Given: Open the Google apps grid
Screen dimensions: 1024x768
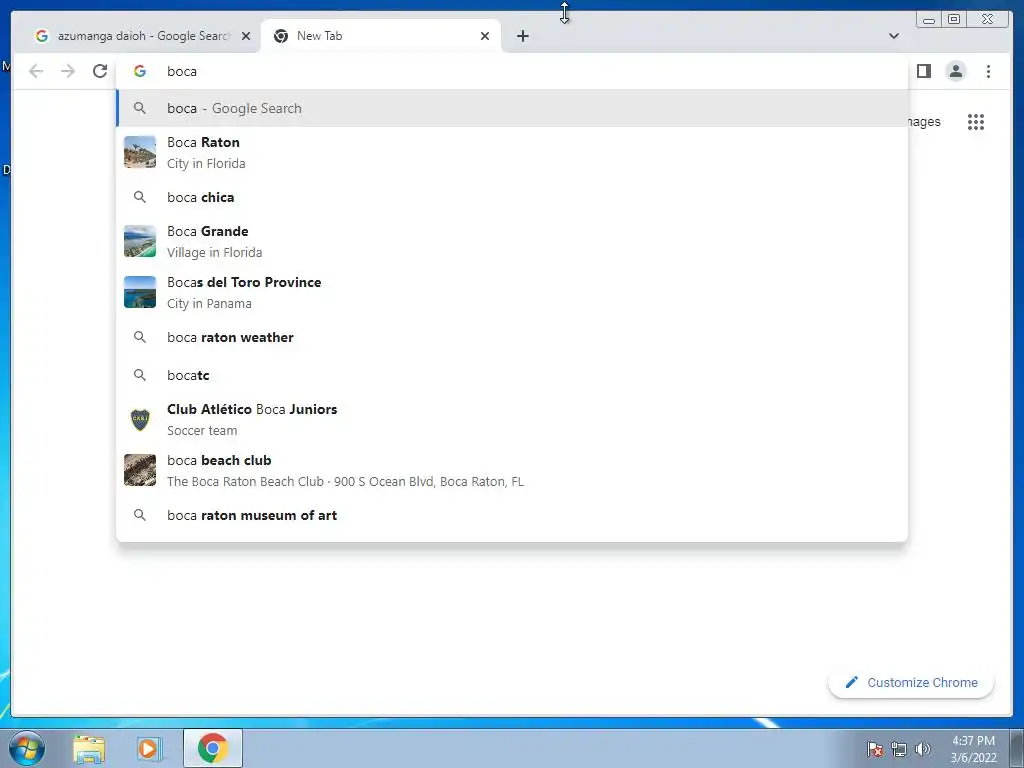Looking at the screenshot, I should 976,122.
